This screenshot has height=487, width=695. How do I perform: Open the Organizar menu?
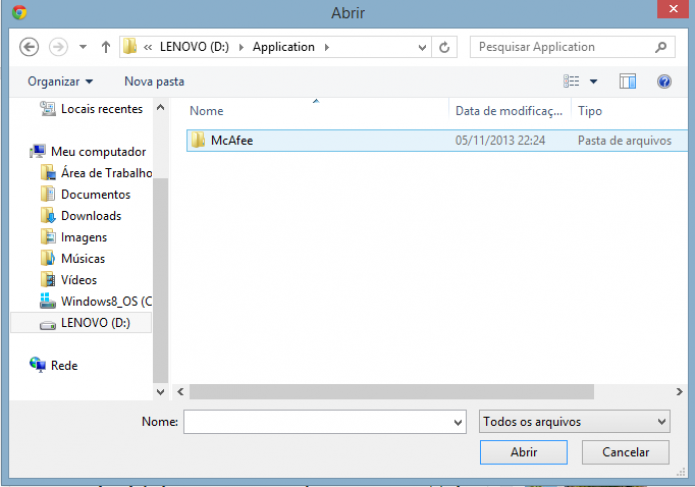coord(60,82)
